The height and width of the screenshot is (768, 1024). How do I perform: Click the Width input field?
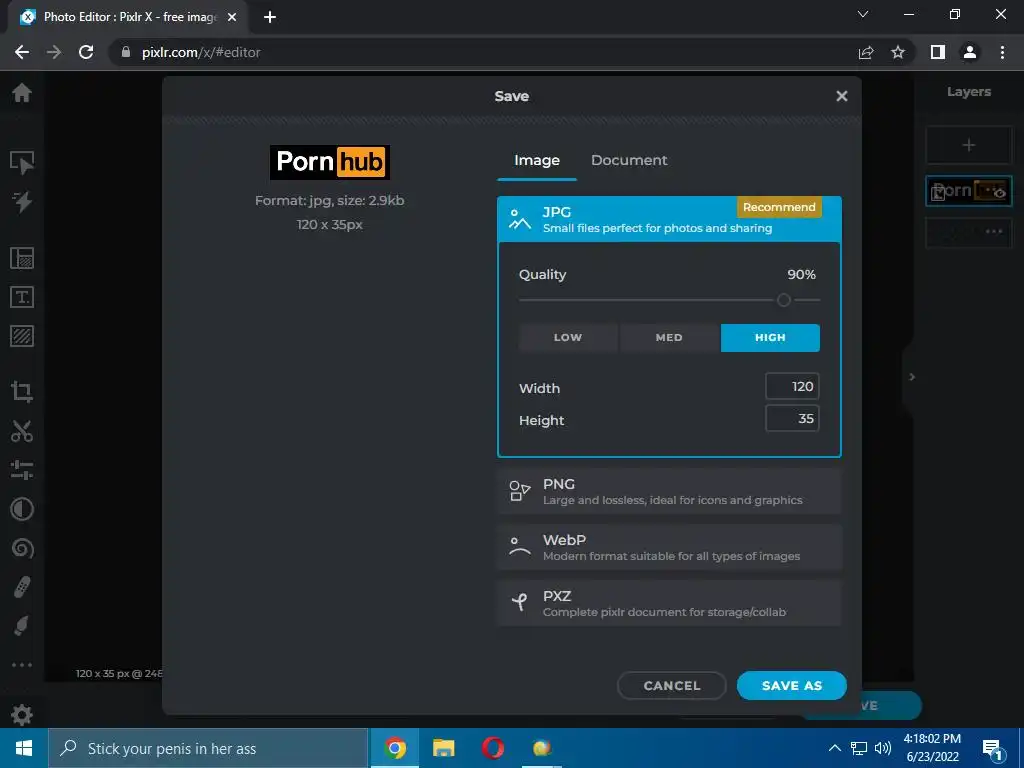(792, 386)
